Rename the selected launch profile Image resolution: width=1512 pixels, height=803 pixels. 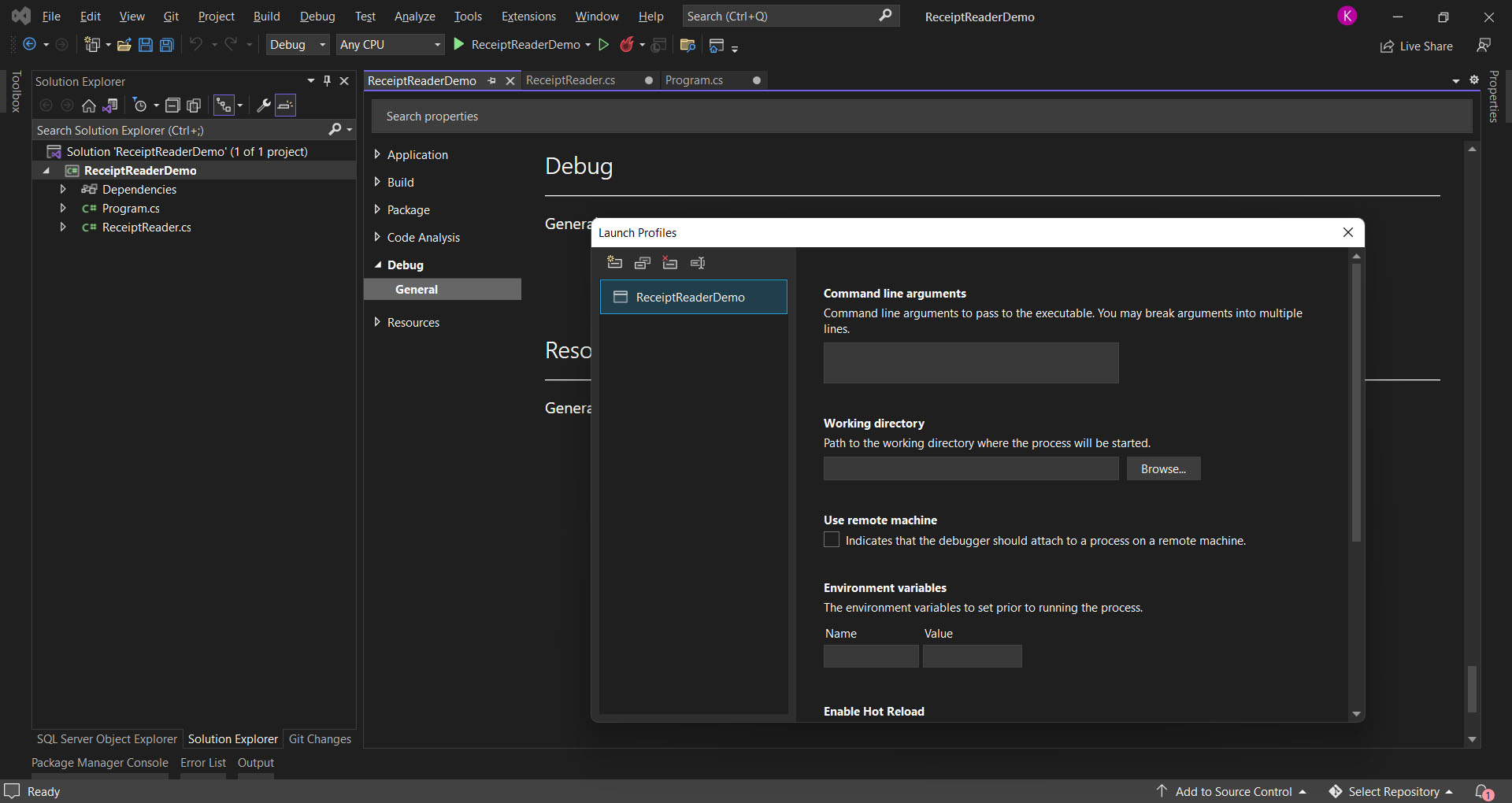click(x=698, y=263)
